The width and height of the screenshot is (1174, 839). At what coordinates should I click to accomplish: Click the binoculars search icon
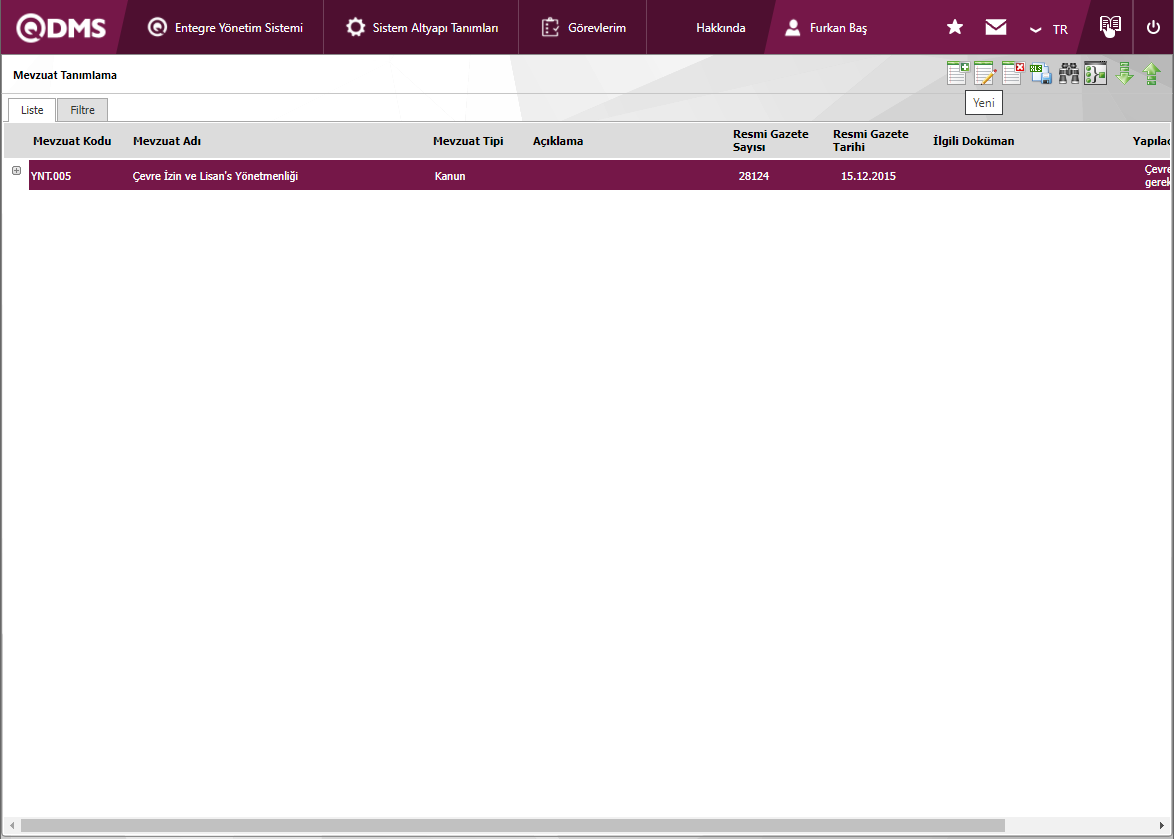click(x=1068, y=73)
